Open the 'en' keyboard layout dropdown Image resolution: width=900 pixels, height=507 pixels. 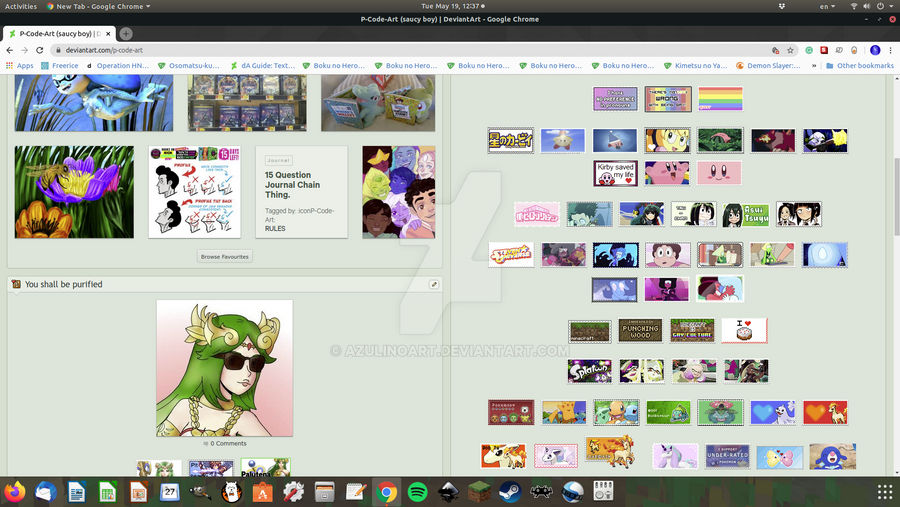827,6
